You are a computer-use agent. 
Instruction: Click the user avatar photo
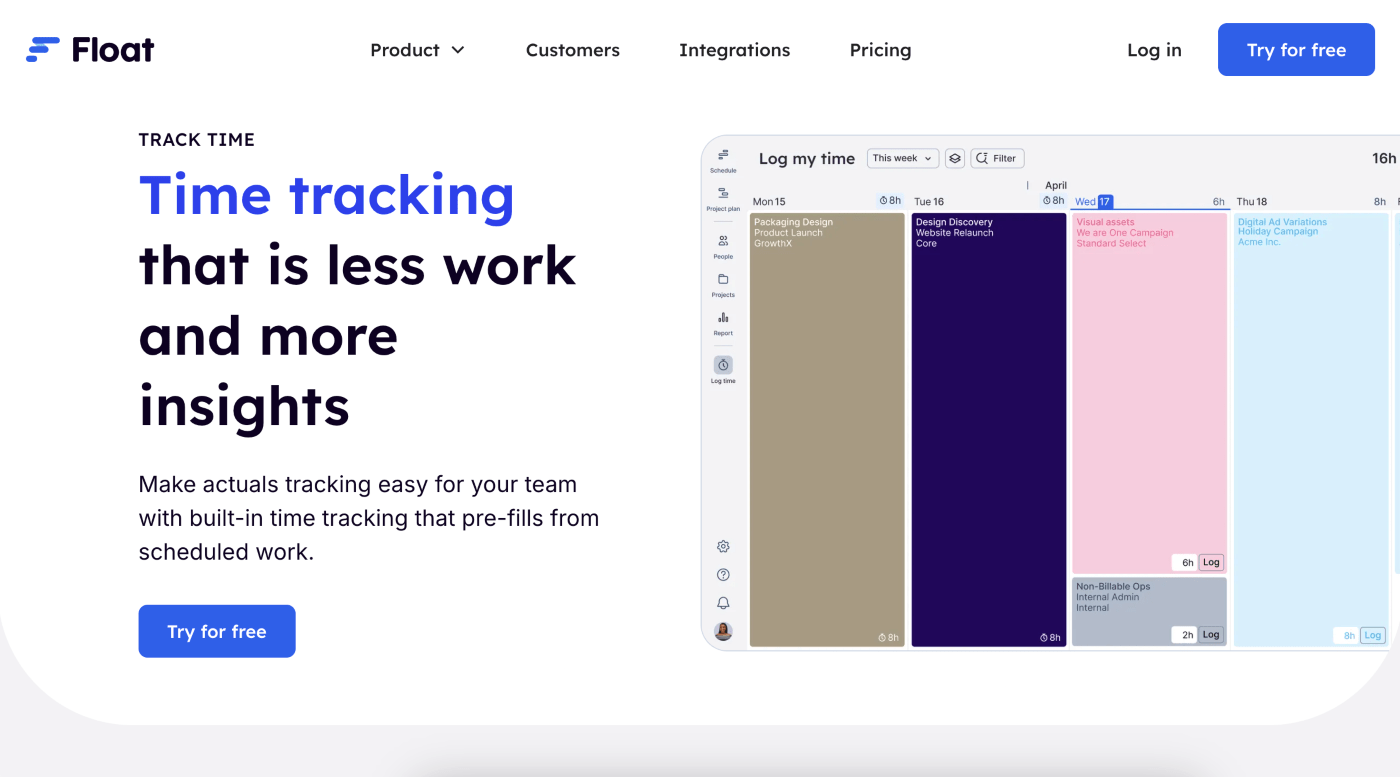click(x=723, y=631)
